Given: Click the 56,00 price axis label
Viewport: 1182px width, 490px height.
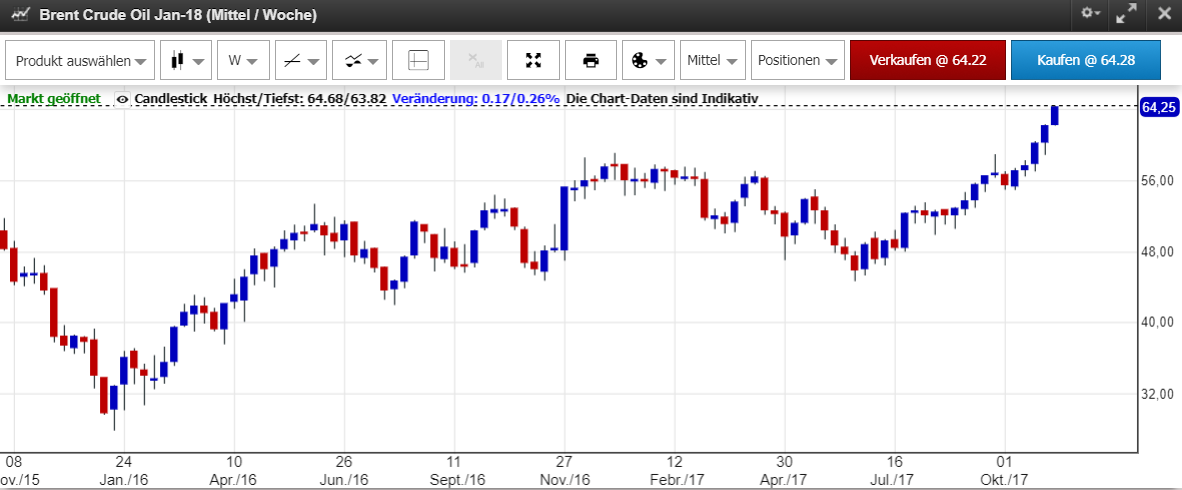Looking at the screenshot, I should click(x=1158, y=181).
